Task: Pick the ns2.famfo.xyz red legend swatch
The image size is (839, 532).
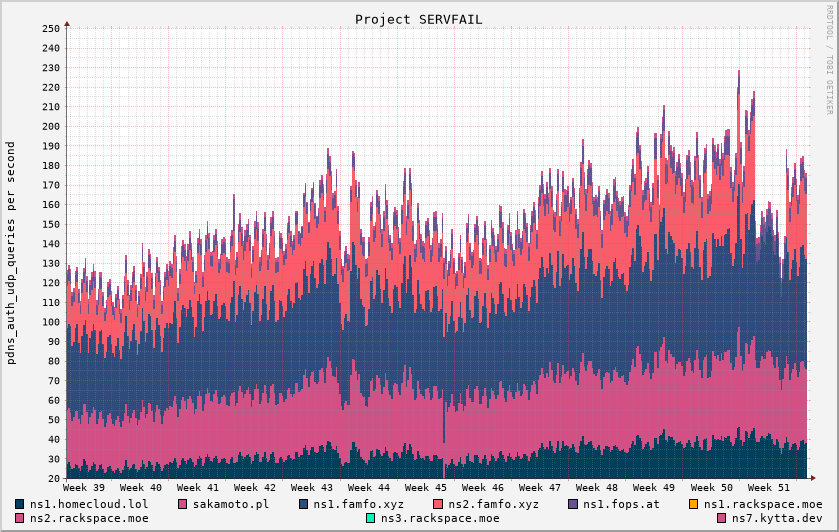Action: tap(438, 504)
